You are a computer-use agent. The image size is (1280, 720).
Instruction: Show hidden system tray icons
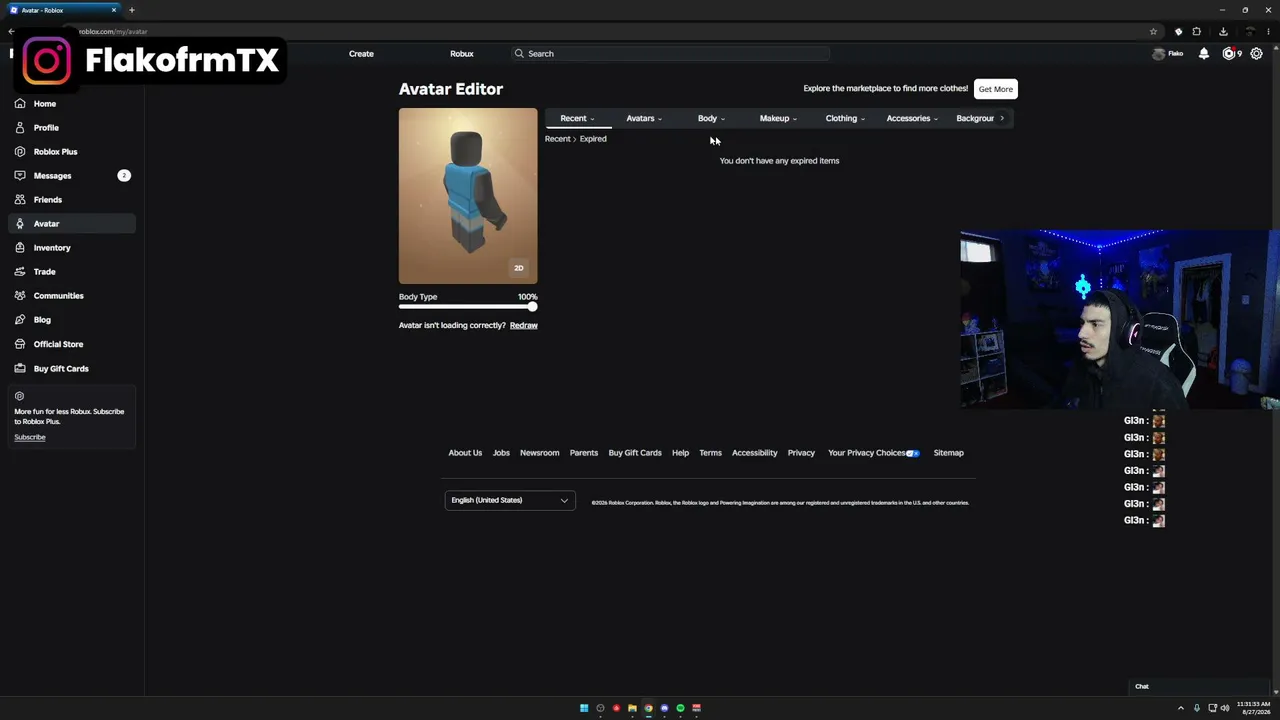(x=1181, y=708)
